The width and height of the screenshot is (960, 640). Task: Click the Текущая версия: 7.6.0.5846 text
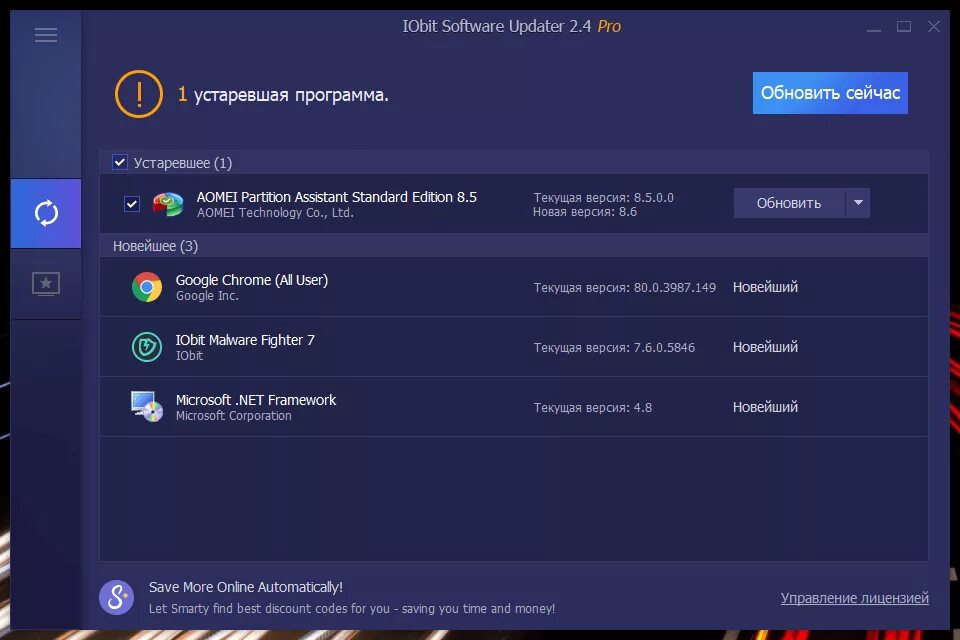(x=614, y=347)
